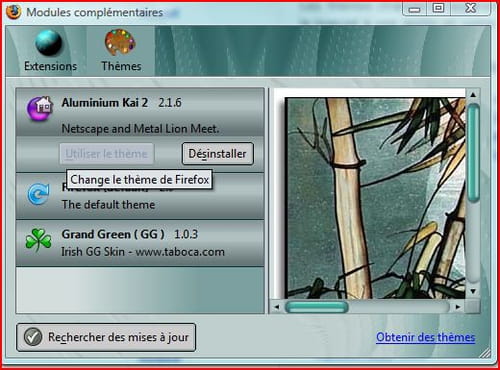Click the checkmark icon on update button

[x=33, y=337]
